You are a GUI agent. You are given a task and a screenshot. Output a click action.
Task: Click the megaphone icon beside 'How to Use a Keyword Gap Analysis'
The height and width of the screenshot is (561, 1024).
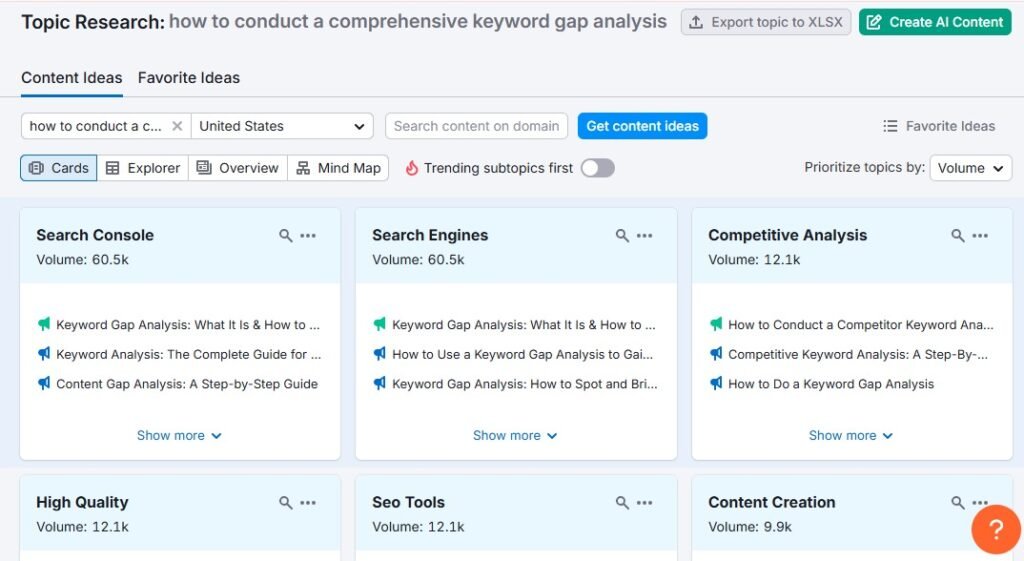[x=379, y=354]
